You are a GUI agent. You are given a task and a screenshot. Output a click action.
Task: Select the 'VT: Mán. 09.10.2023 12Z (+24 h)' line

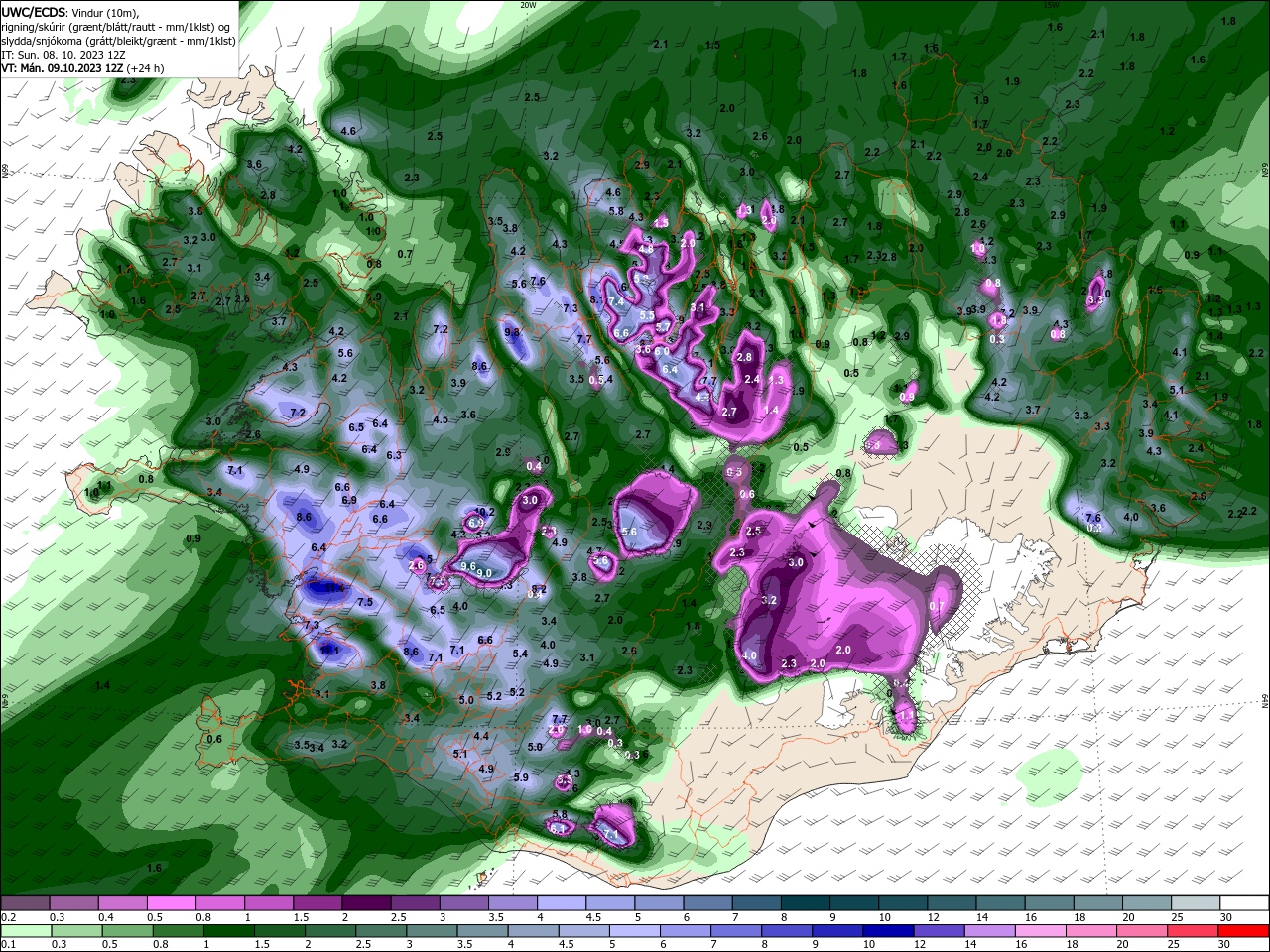82,68
